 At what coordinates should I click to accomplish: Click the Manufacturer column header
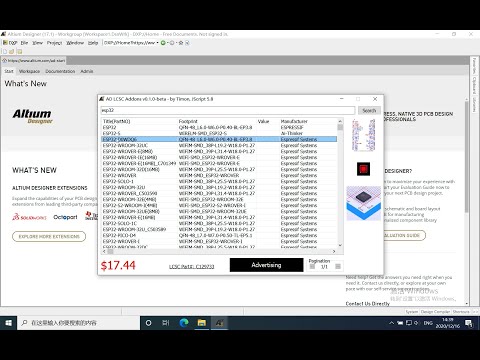(x=294, y=121)
